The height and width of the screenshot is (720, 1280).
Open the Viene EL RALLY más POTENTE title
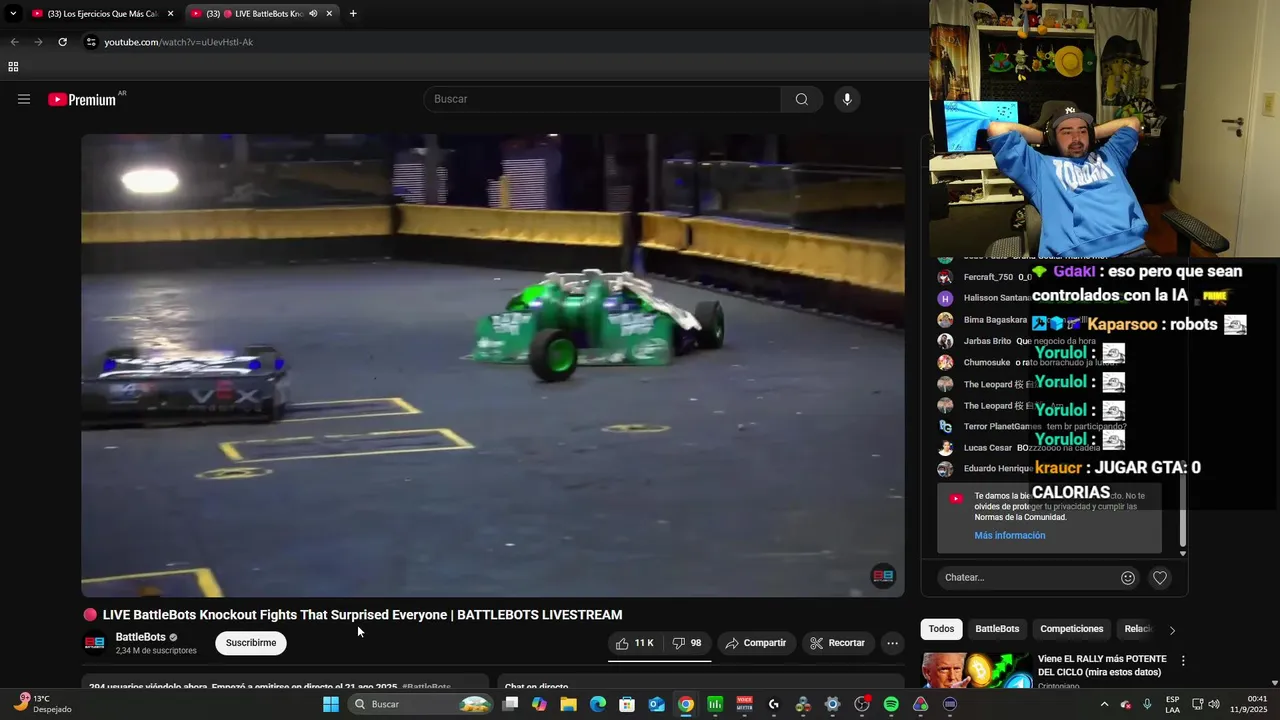1102,665
